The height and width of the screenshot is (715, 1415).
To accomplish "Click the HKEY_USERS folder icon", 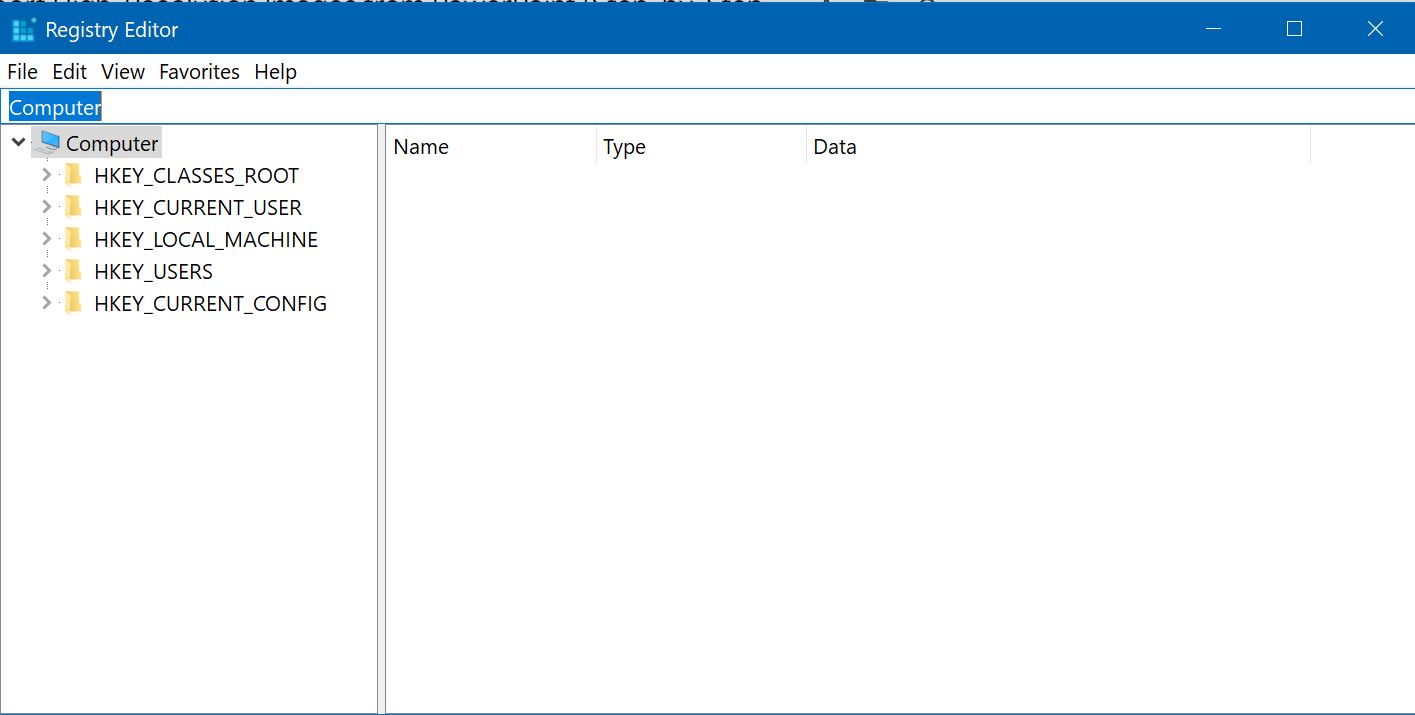I will [x=72, y=271].
